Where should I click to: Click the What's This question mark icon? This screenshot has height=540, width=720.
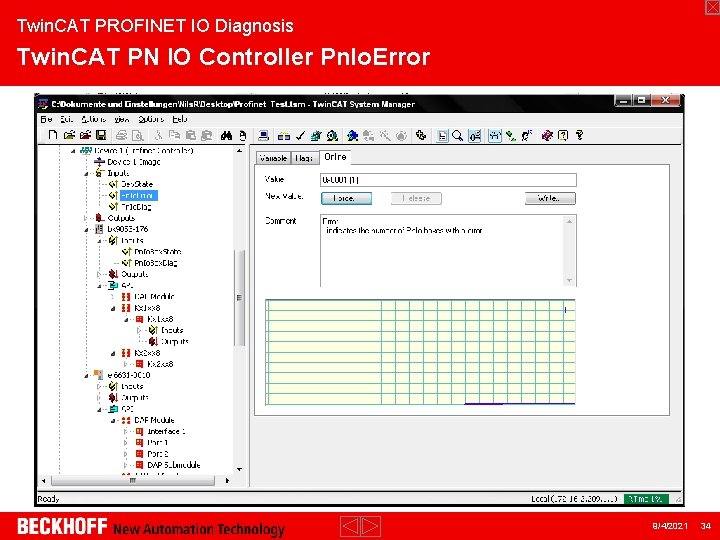pos(579,135)
